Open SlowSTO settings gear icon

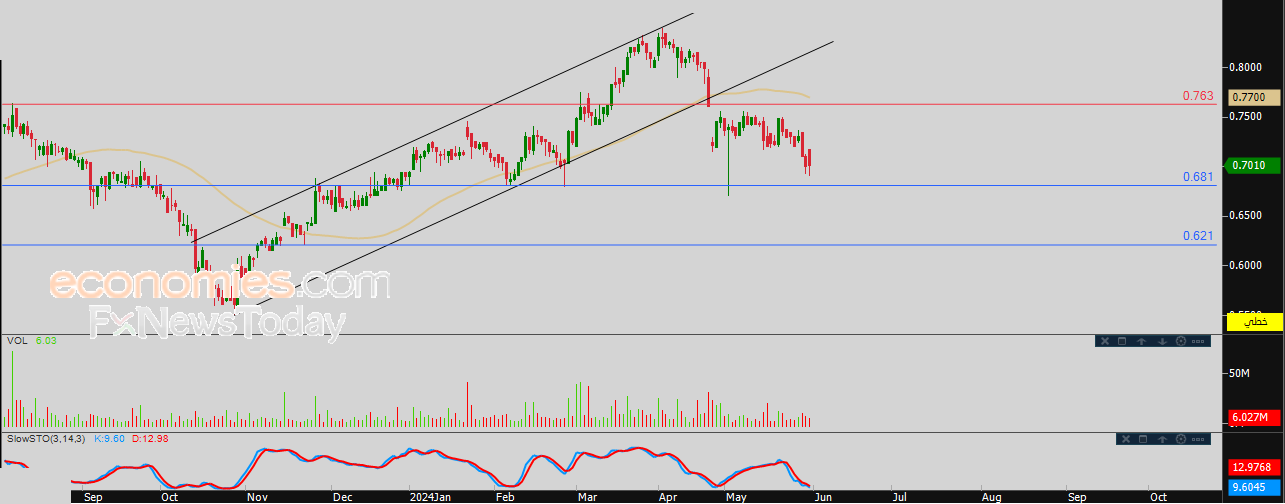[1181, 439]
